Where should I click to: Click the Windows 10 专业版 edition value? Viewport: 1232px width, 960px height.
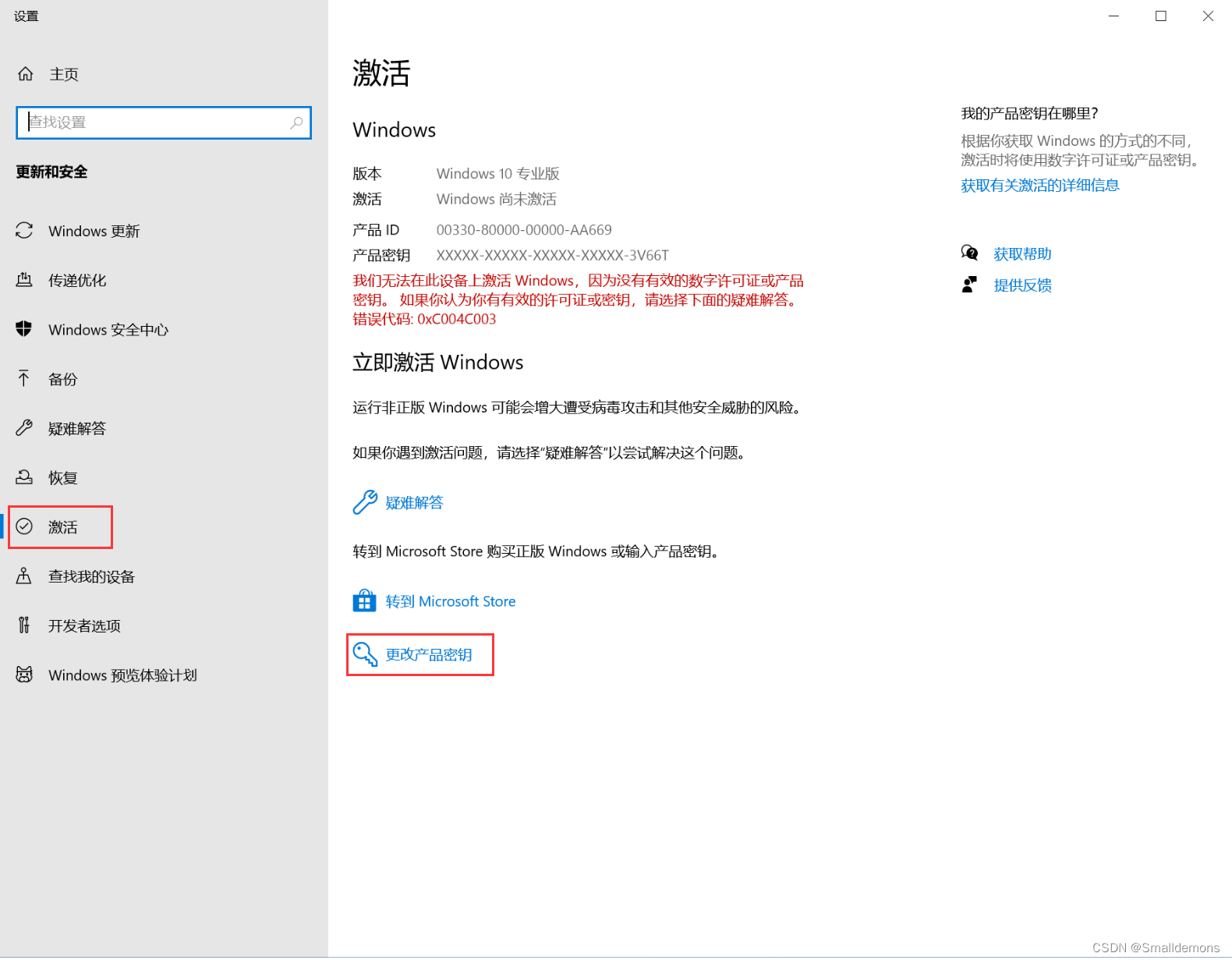(x=498, y=173)
